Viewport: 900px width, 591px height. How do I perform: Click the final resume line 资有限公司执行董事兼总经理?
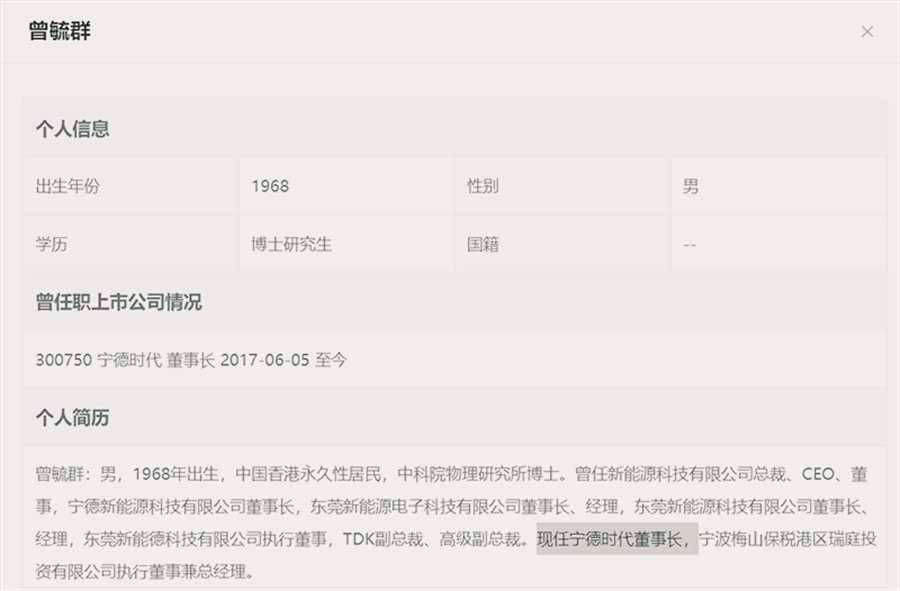click(x=145, y=571)
